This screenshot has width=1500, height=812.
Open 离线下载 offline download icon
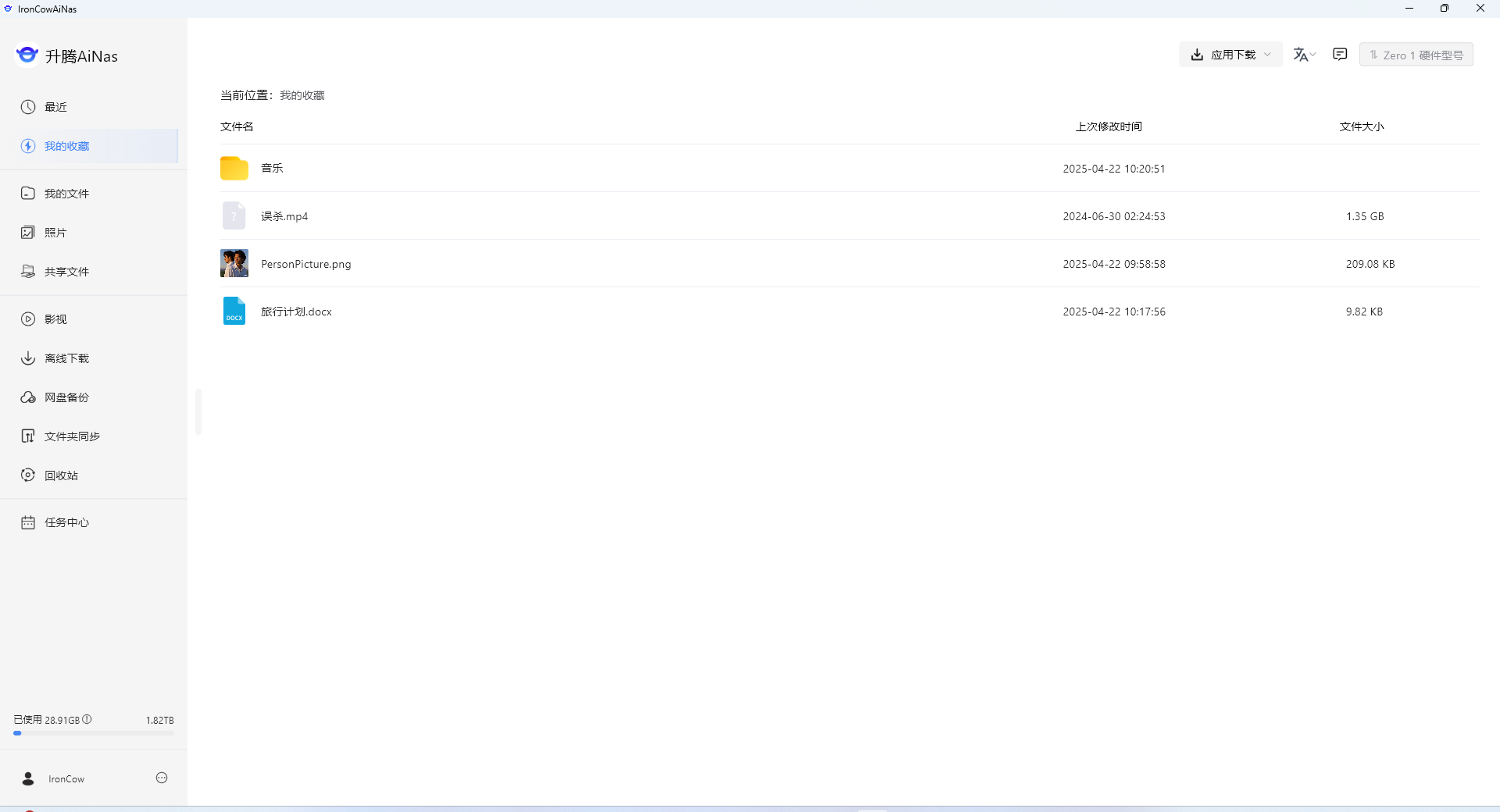(x=28, y=358)
